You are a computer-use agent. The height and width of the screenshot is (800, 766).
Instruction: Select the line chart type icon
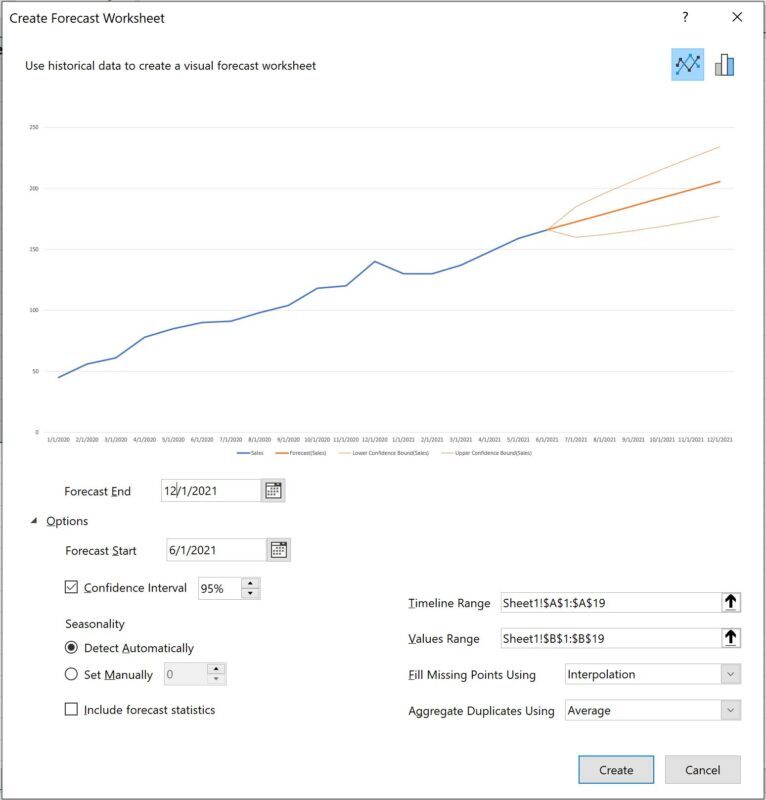pyautogui.click(x=687, y=64)
